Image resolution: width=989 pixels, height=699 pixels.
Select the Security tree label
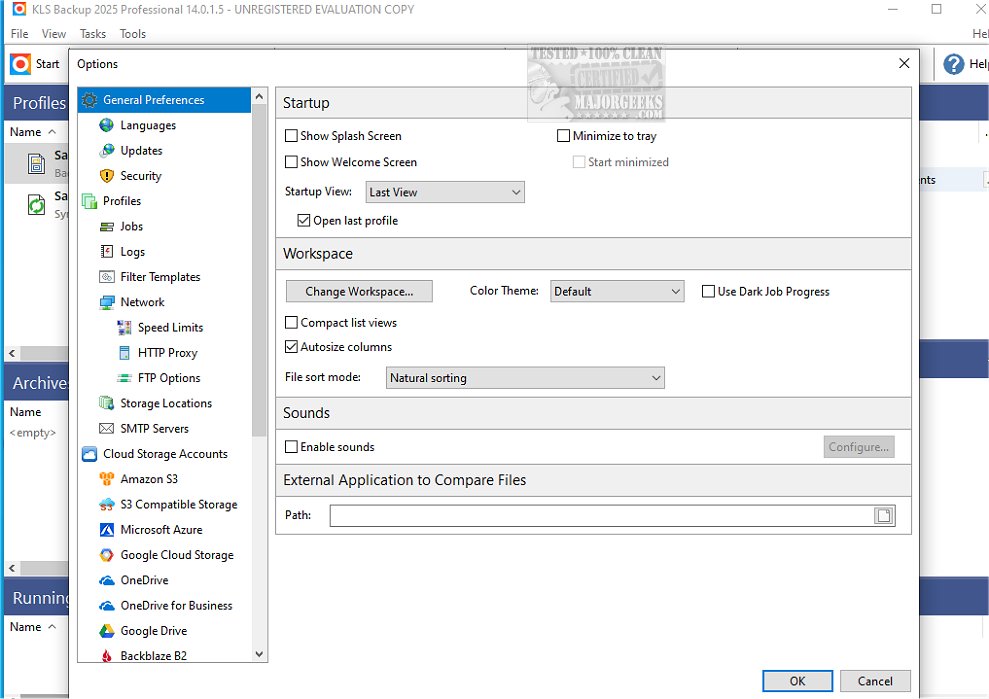point(141,176)
